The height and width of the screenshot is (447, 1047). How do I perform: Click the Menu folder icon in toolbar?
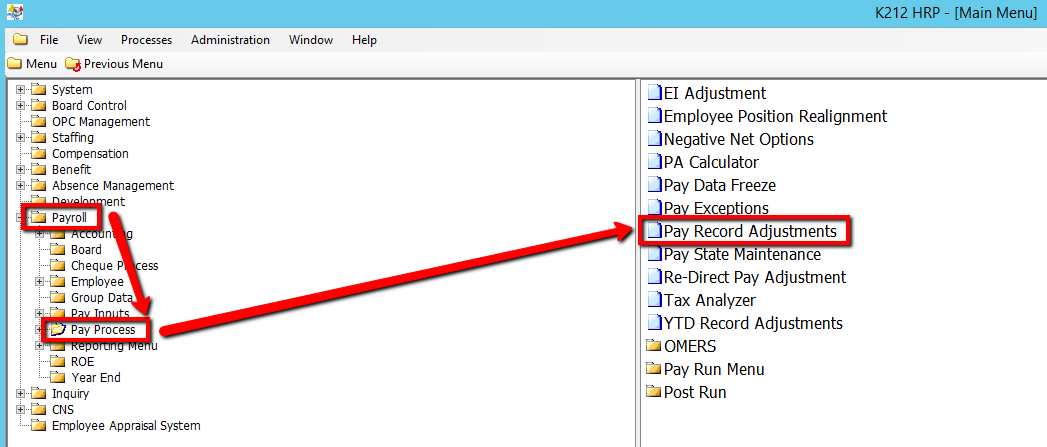[x=14, y=64]
